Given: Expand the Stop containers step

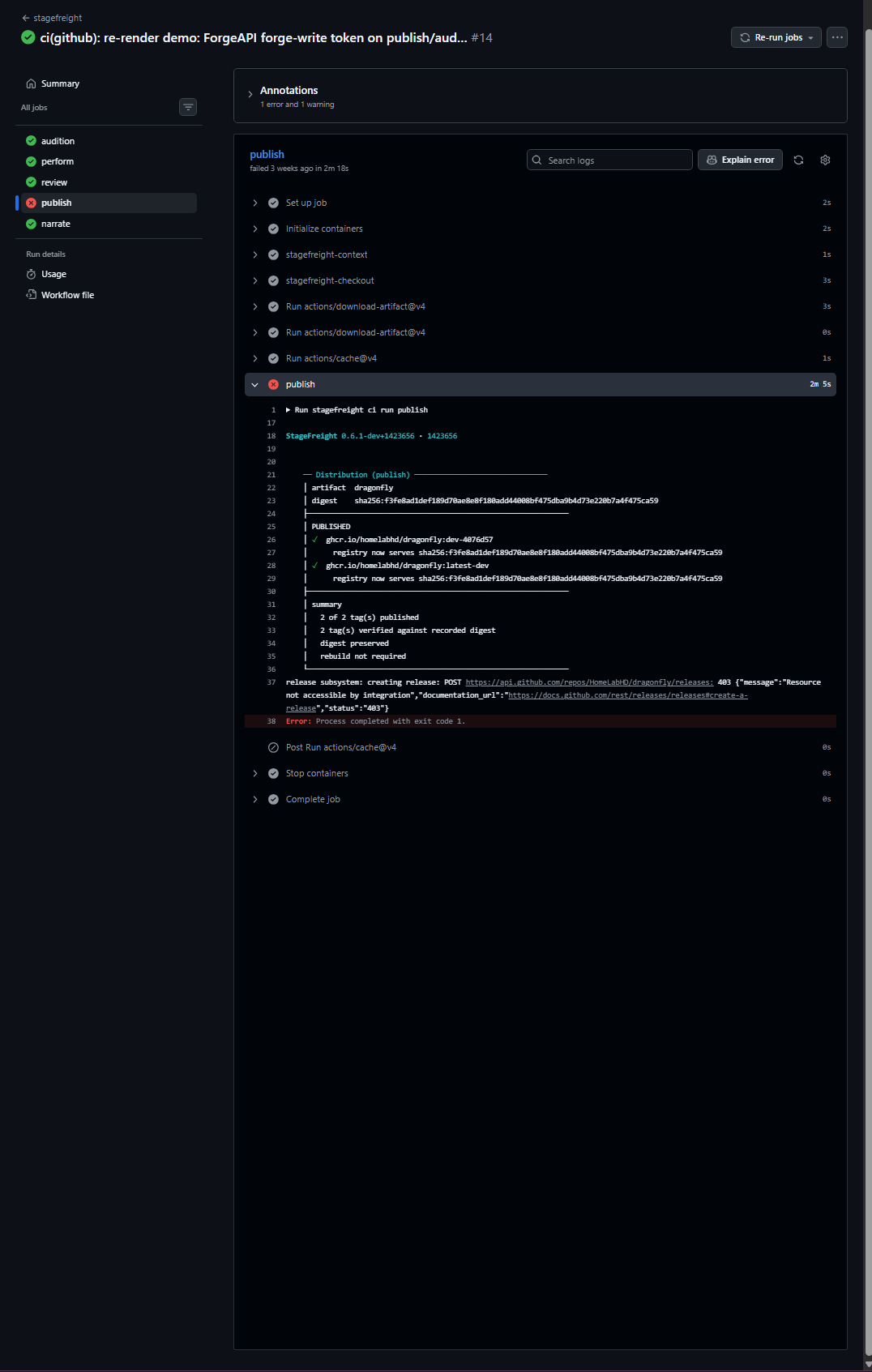Looking at the screenshot, I should tap(541, 773).
